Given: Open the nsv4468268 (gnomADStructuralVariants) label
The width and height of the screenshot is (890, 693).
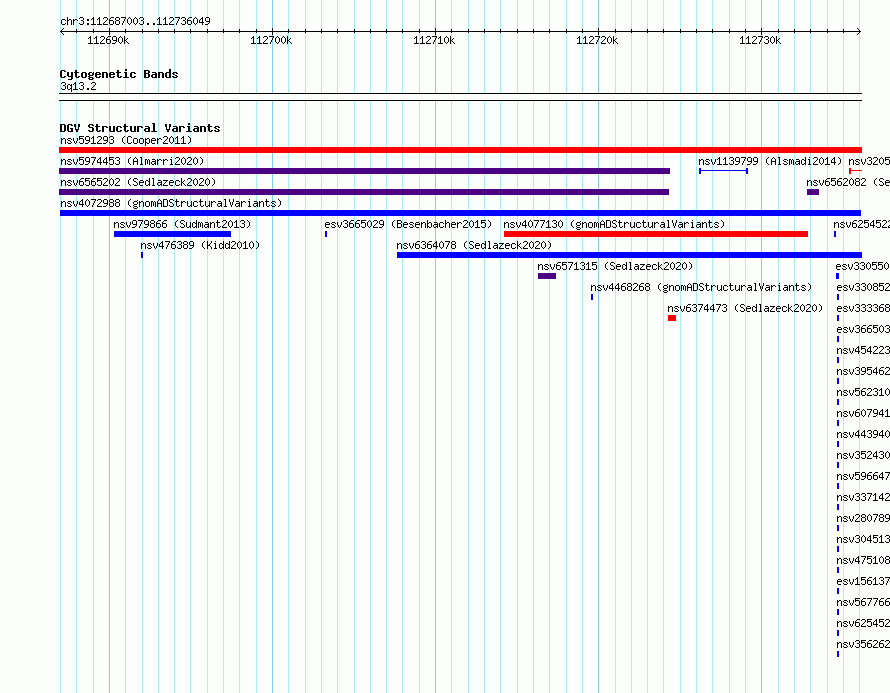Looking at the screenshot, I should (701, 287).
